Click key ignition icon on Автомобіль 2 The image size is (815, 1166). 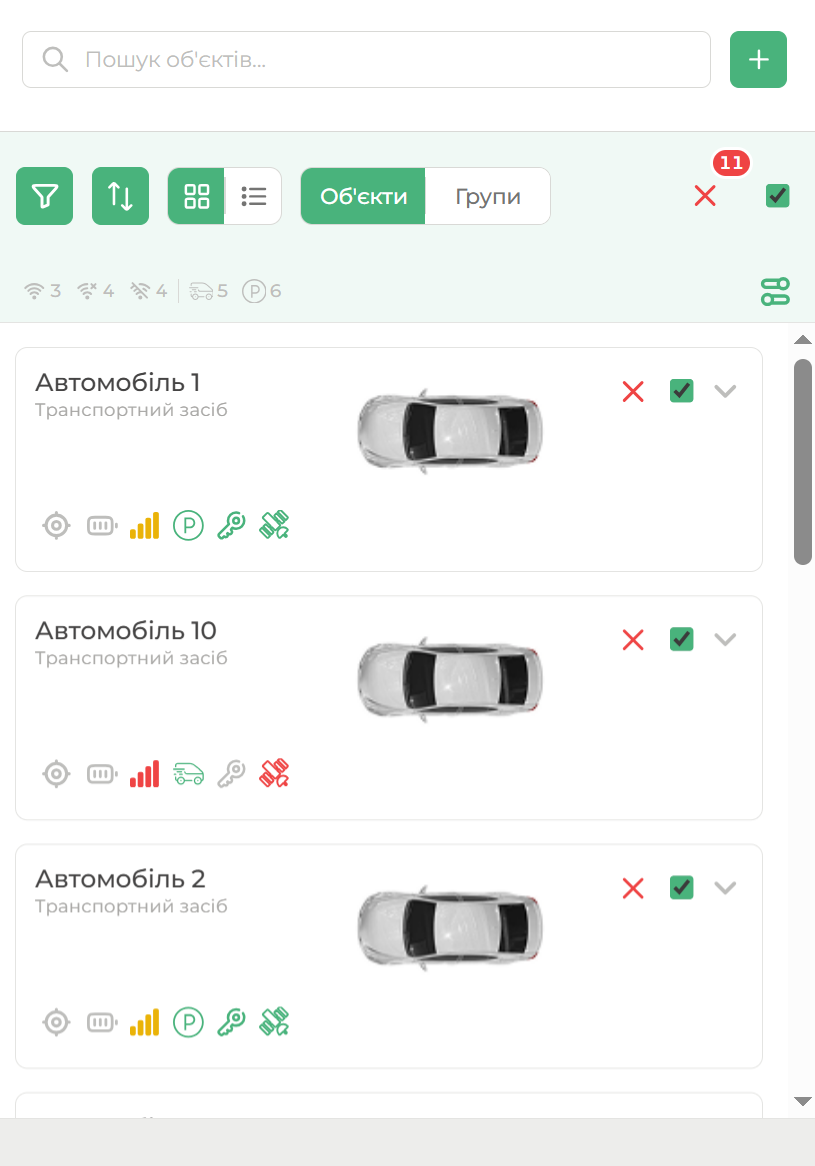point(231,1021)
